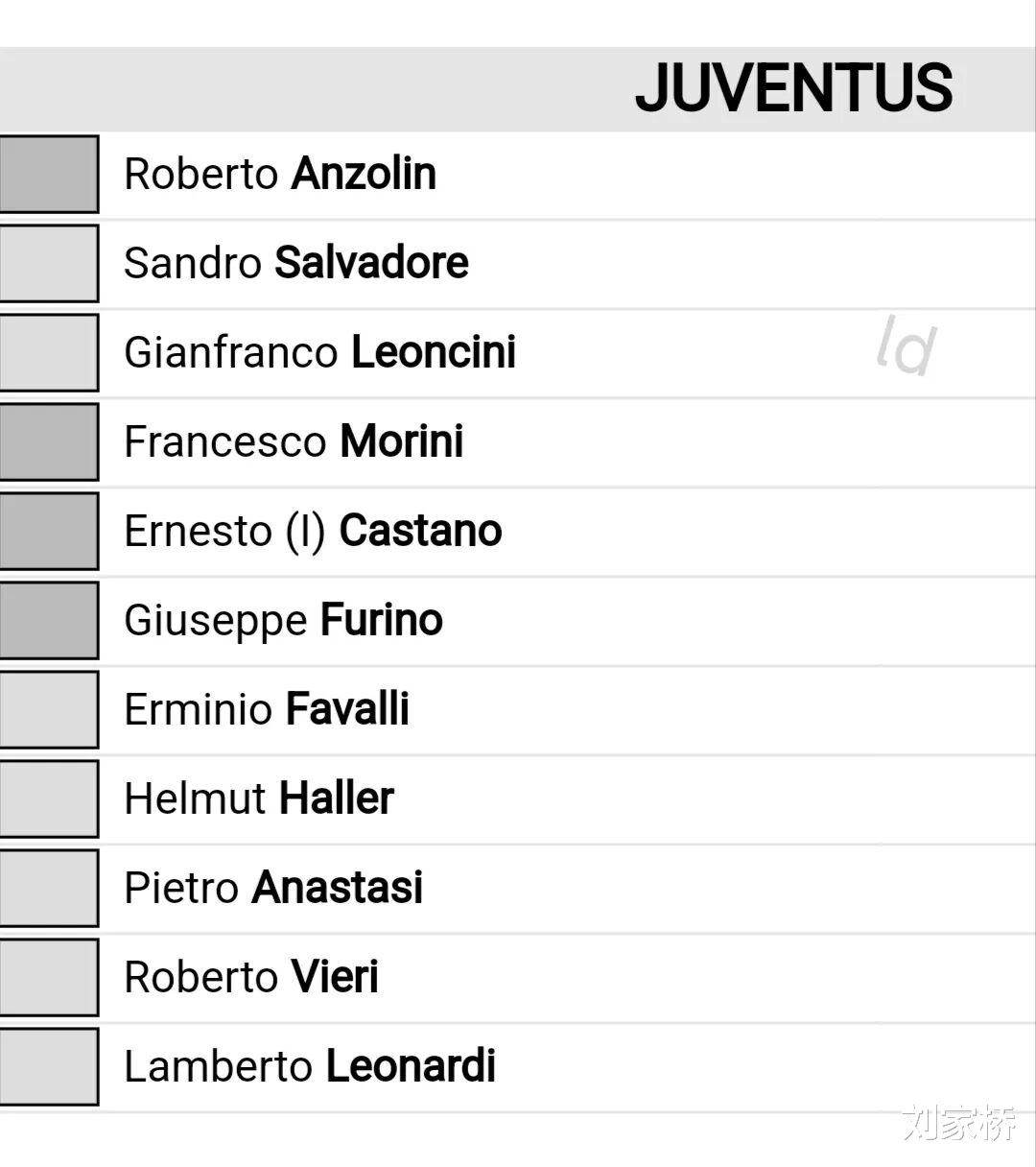Select the square next to Lamberto Leonardi

[48, 1066]
